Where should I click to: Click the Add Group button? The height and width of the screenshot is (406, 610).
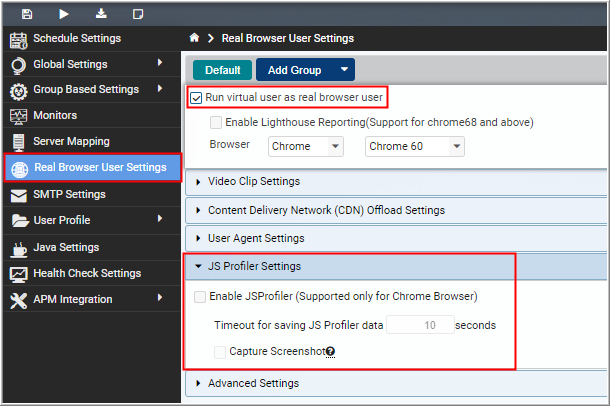click(x=294, y=70)
